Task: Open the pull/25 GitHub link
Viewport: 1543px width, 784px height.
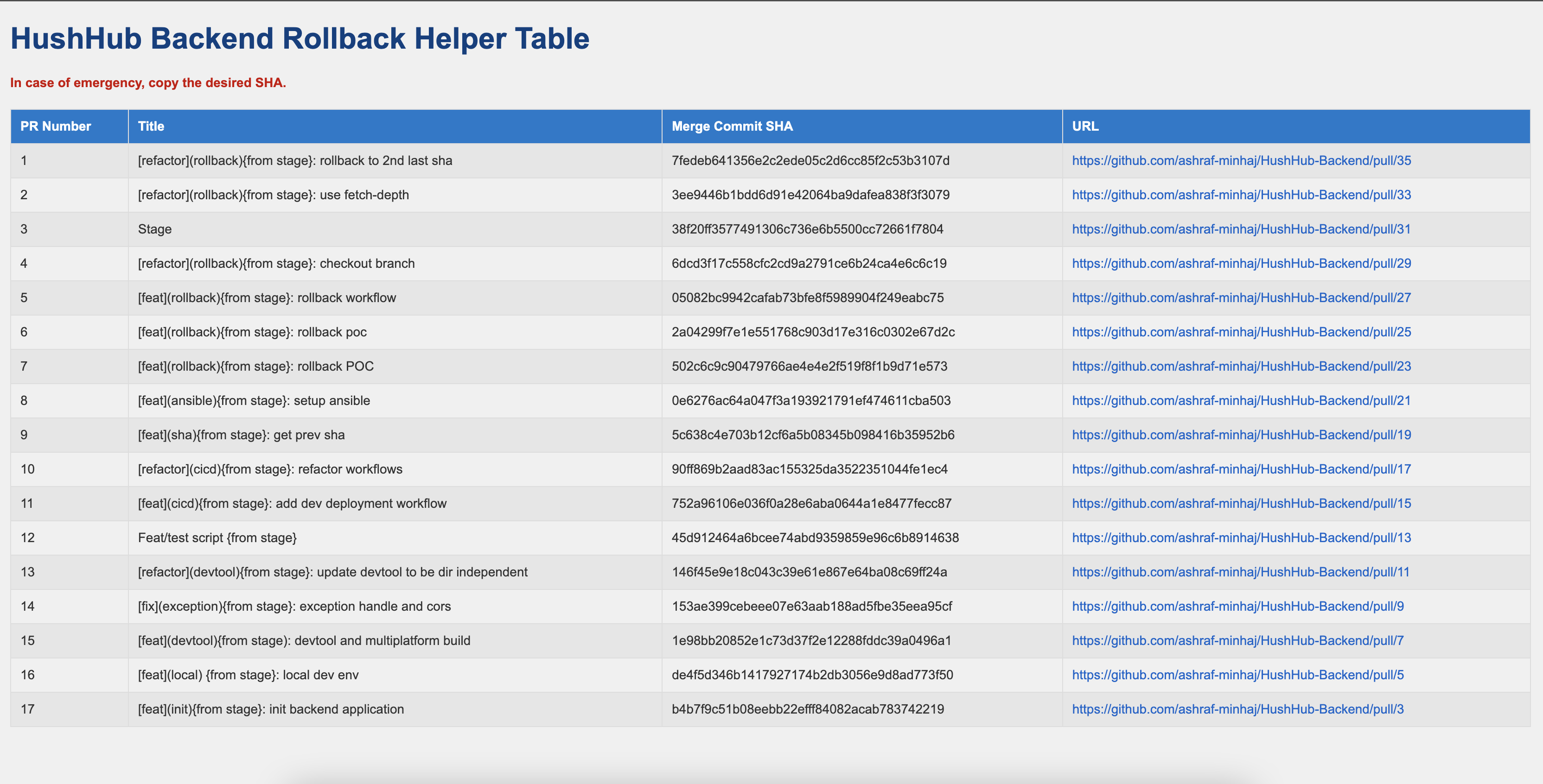Action: [1241, 332]
